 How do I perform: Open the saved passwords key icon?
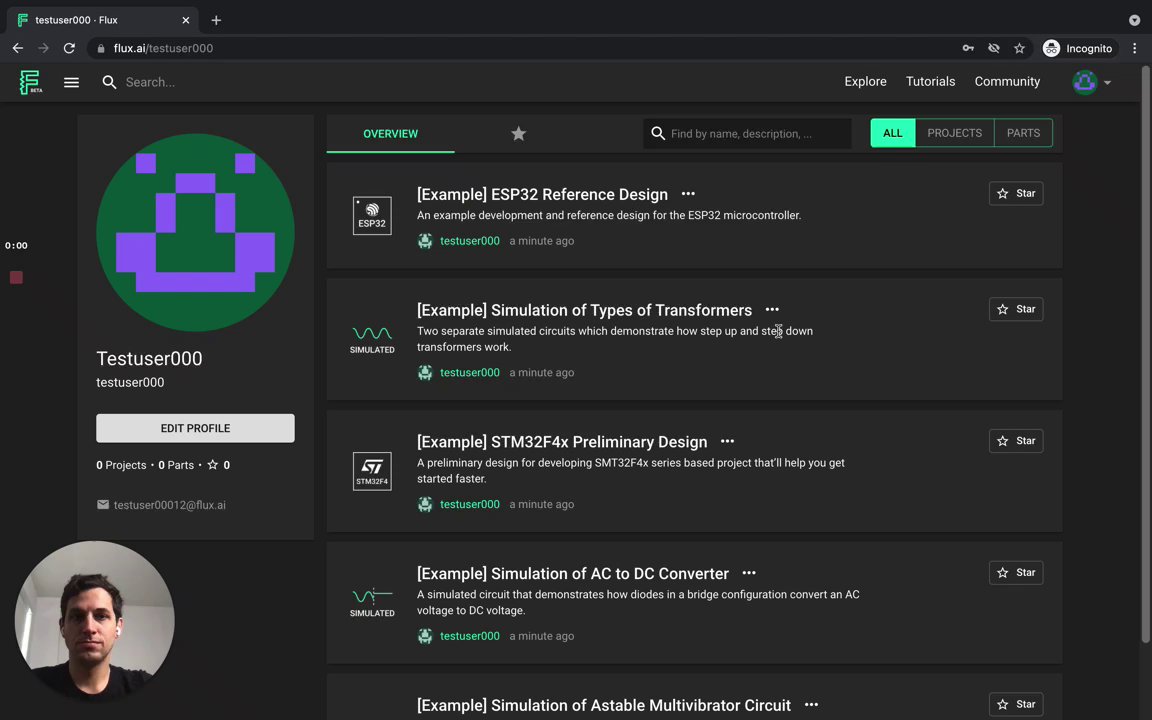968,48
